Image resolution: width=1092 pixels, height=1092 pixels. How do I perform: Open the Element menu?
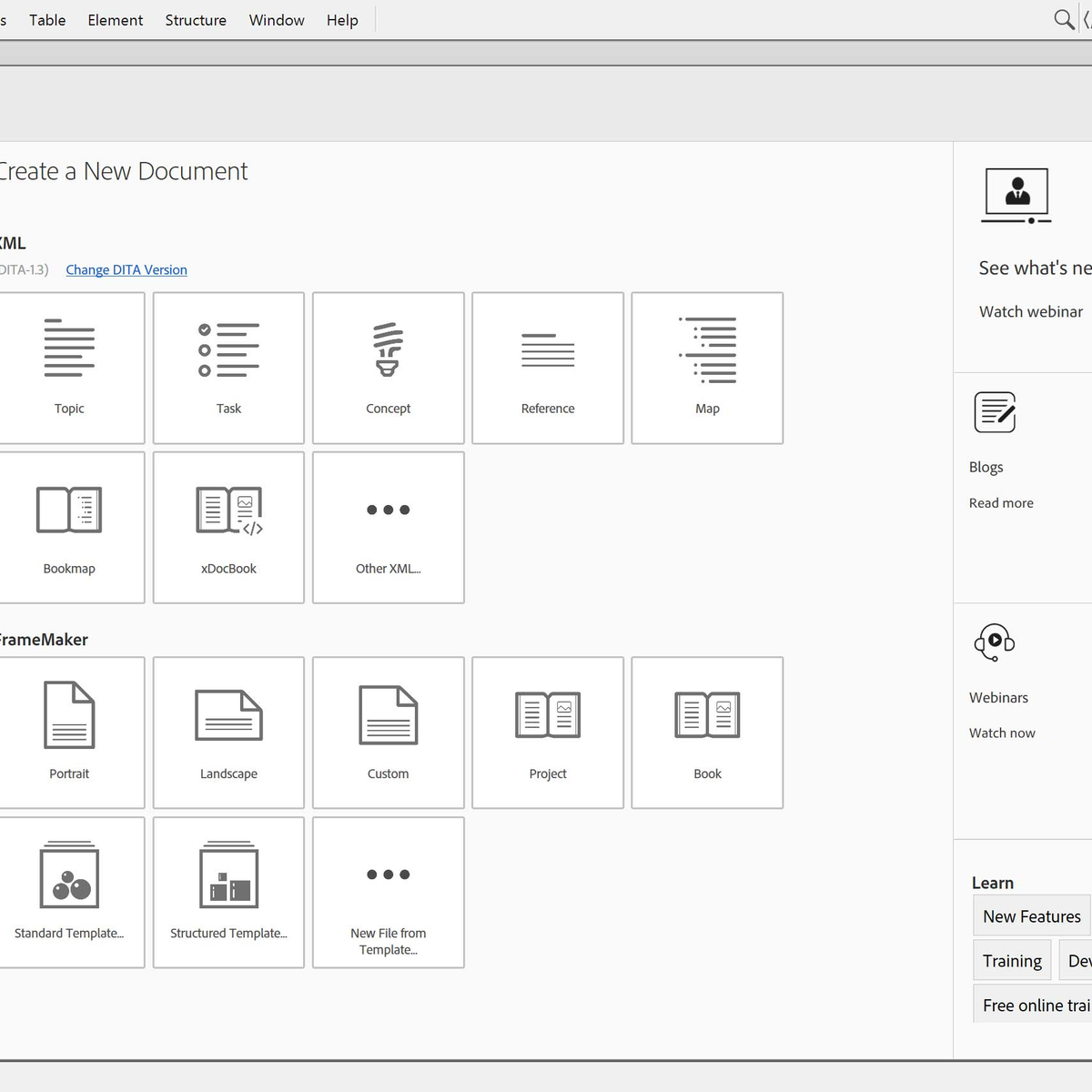click(116, 20)
